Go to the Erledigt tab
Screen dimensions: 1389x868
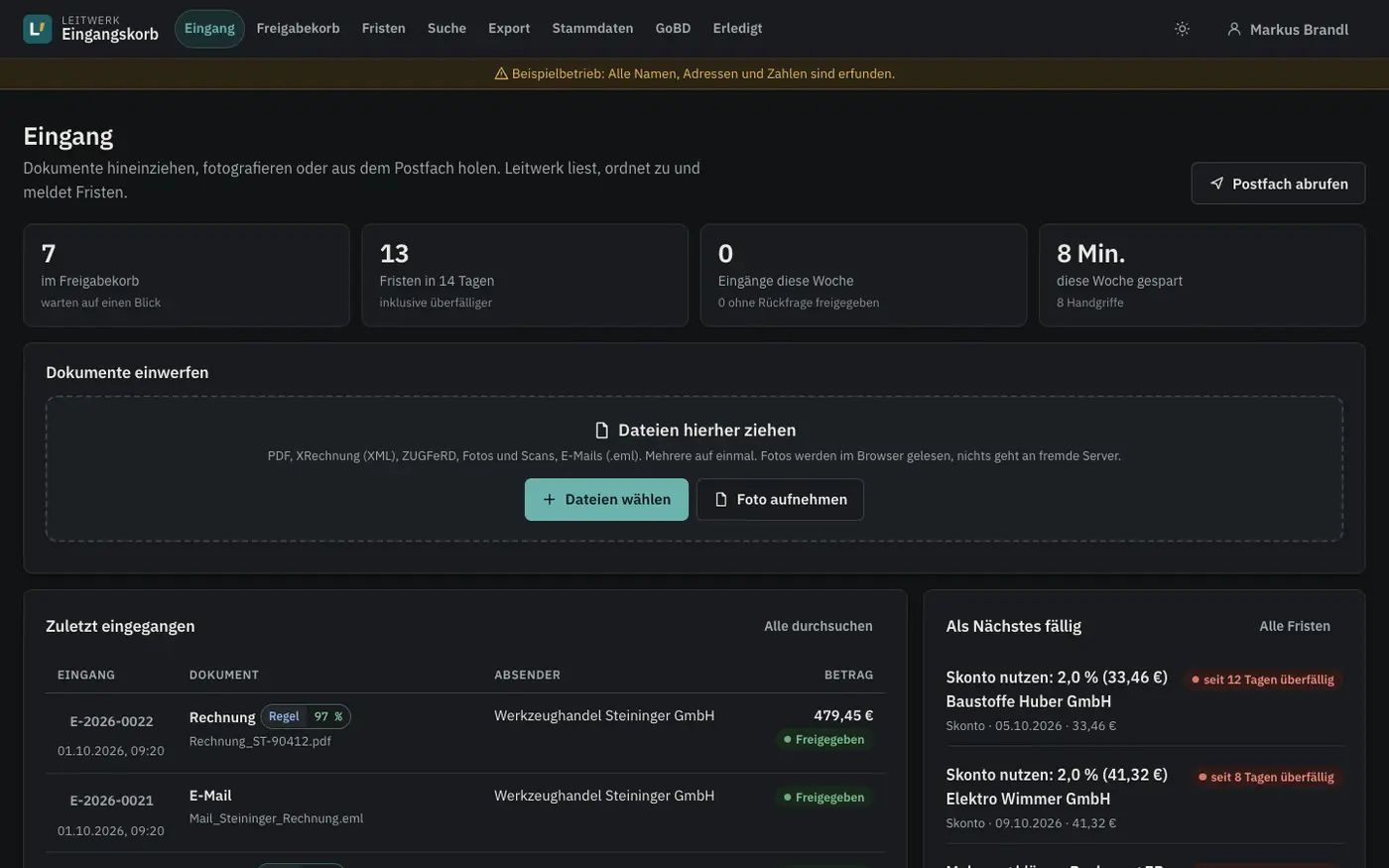[x=737, y=29]
